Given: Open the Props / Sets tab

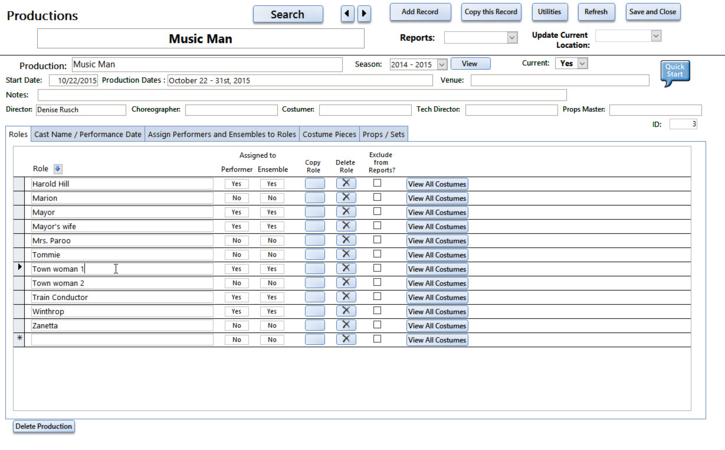Looking at the screenshot, I should (383, 135).
